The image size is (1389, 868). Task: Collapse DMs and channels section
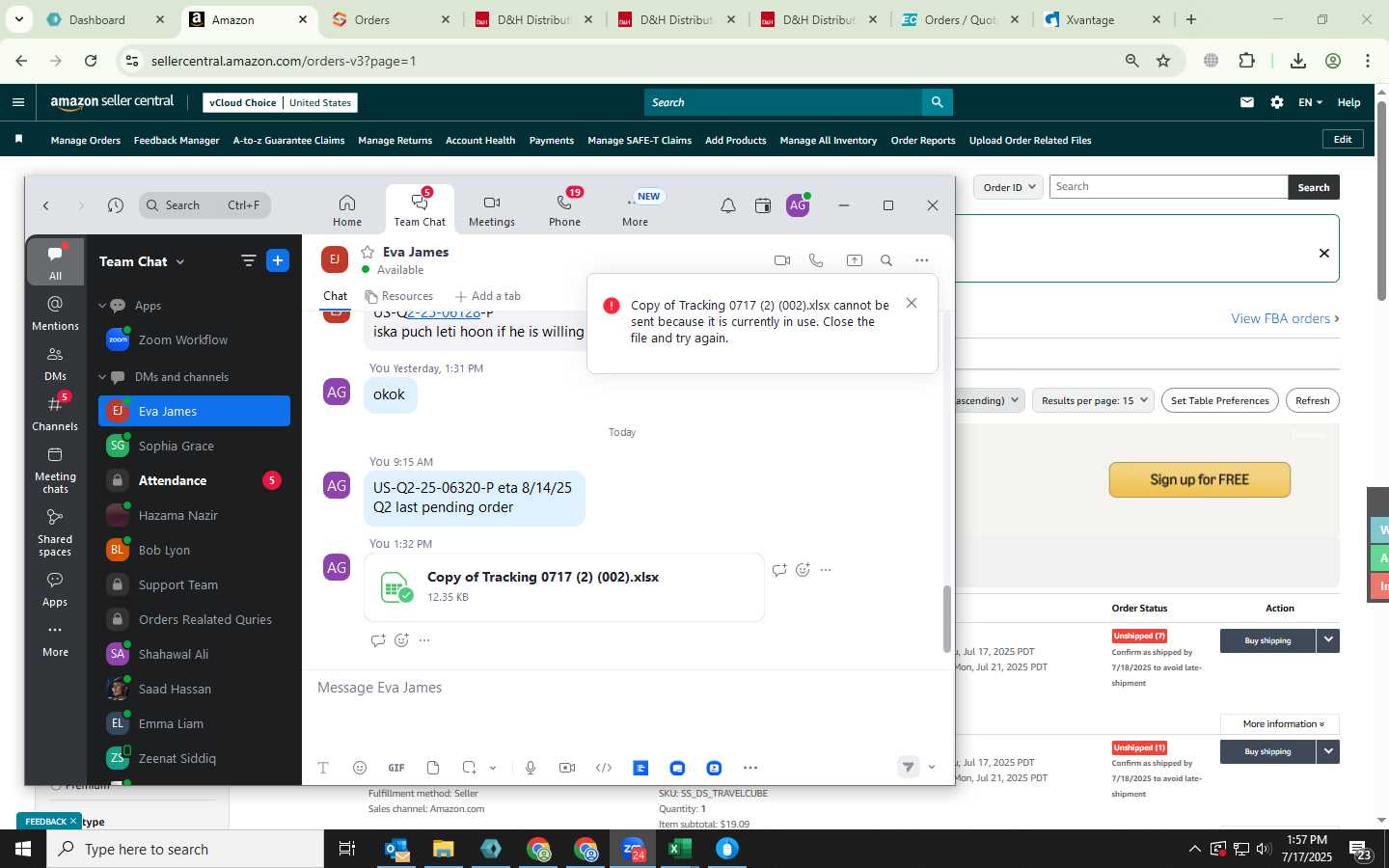click(102, 377)
